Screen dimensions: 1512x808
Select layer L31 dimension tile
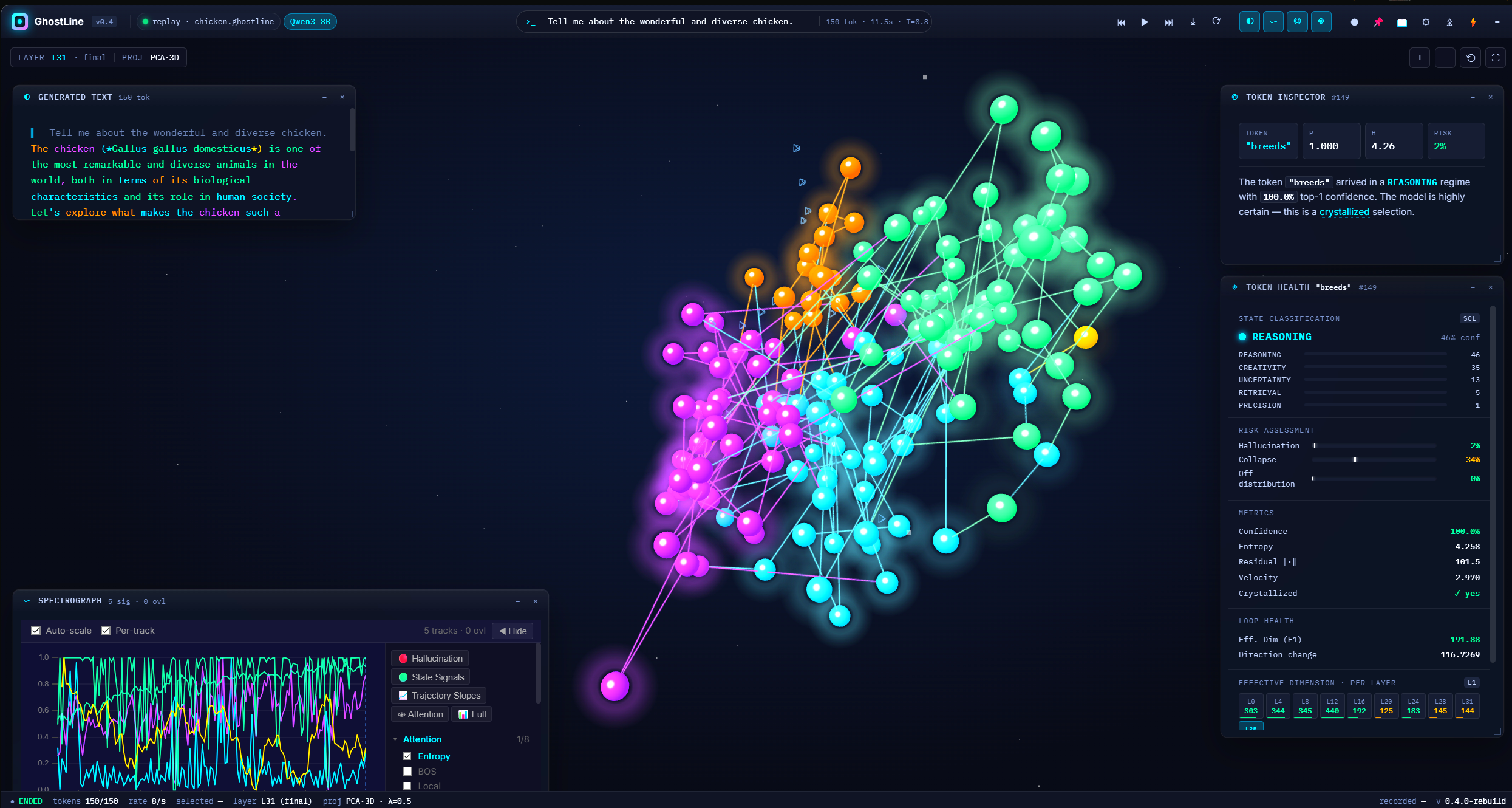(1467, 707)
